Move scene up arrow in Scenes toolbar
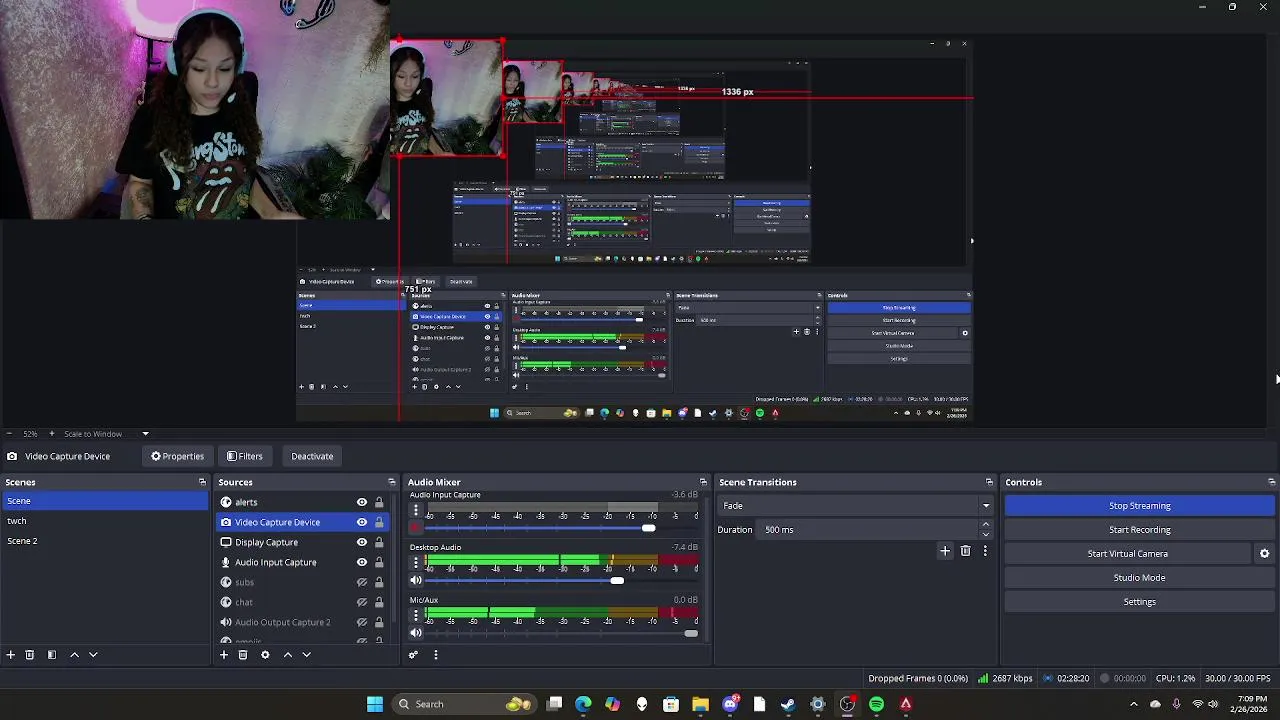Image resolution: width=1280 pixels, height=720 pixels. click(74, 655)
